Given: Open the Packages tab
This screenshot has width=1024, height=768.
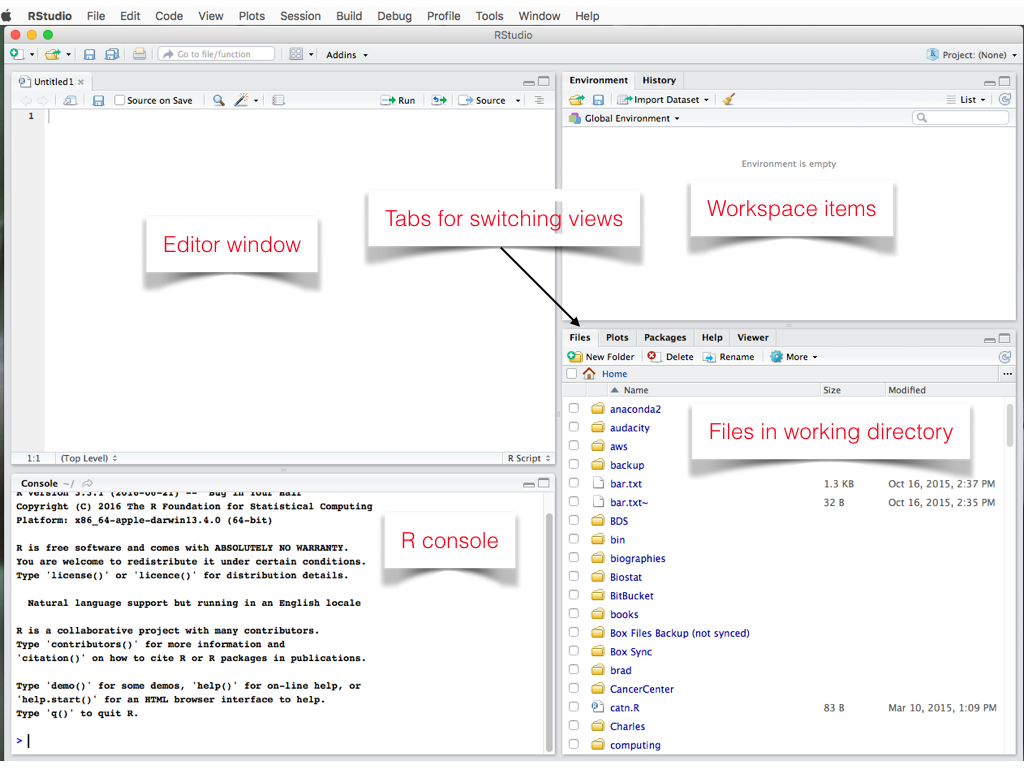Looking at the screenshot, I should click(x=665, y=338).
